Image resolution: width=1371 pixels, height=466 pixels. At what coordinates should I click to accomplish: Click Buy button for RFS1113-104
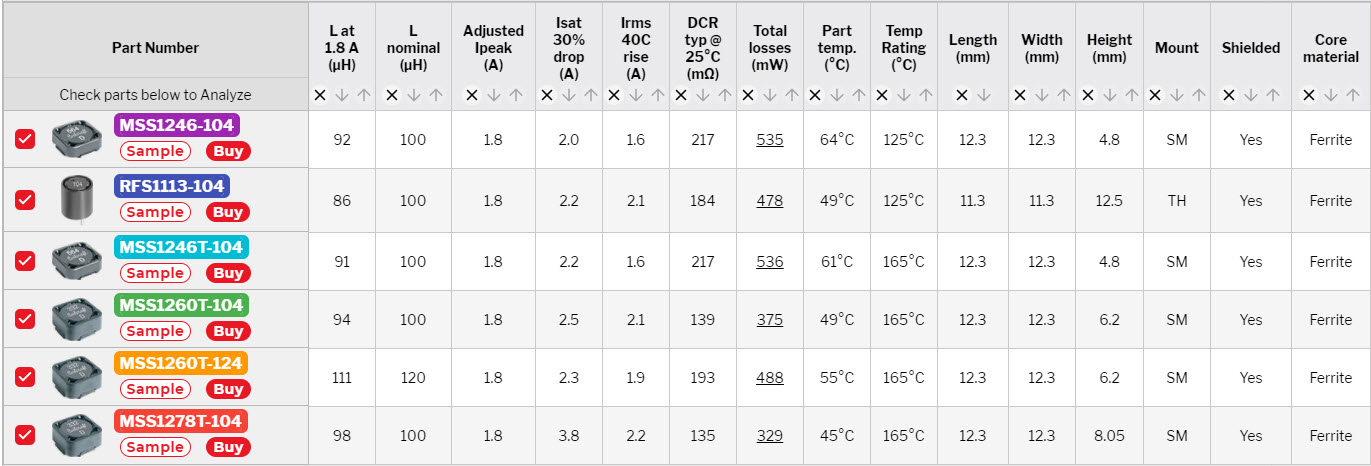tap(228, 212)
